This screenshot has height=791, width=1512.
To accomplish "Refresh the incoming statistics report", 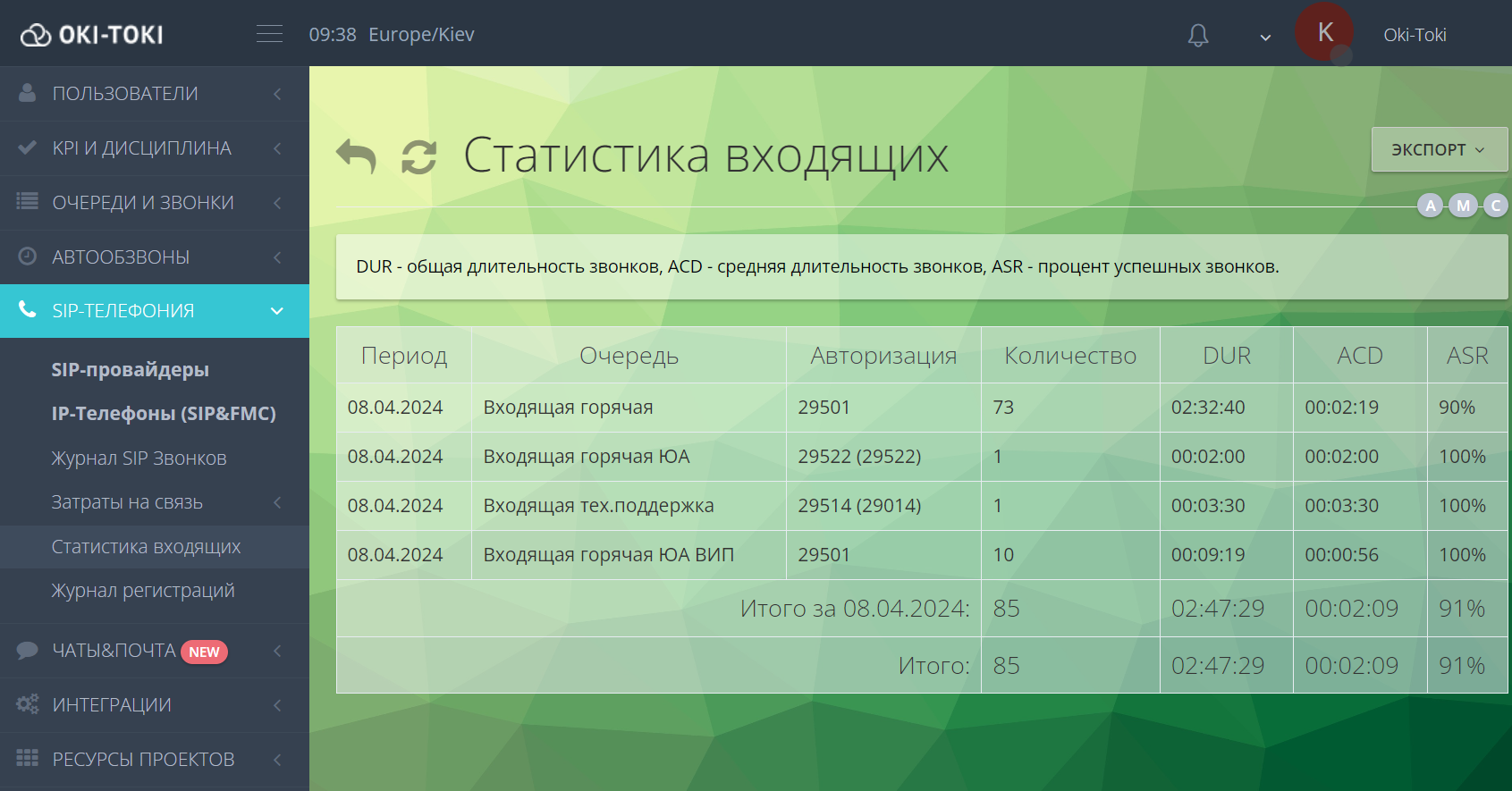I will pos(418,157).
